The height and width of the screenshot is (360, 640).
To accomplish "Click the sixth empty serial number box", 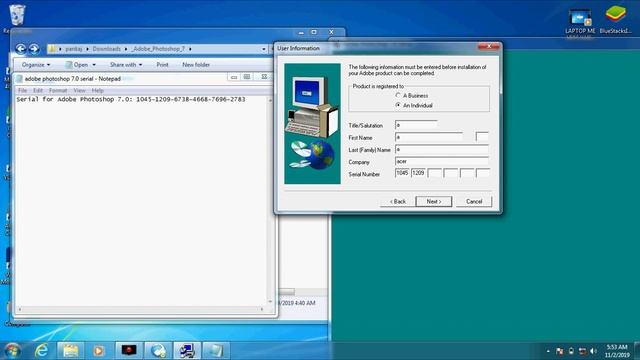I will [x=483, y=173].
